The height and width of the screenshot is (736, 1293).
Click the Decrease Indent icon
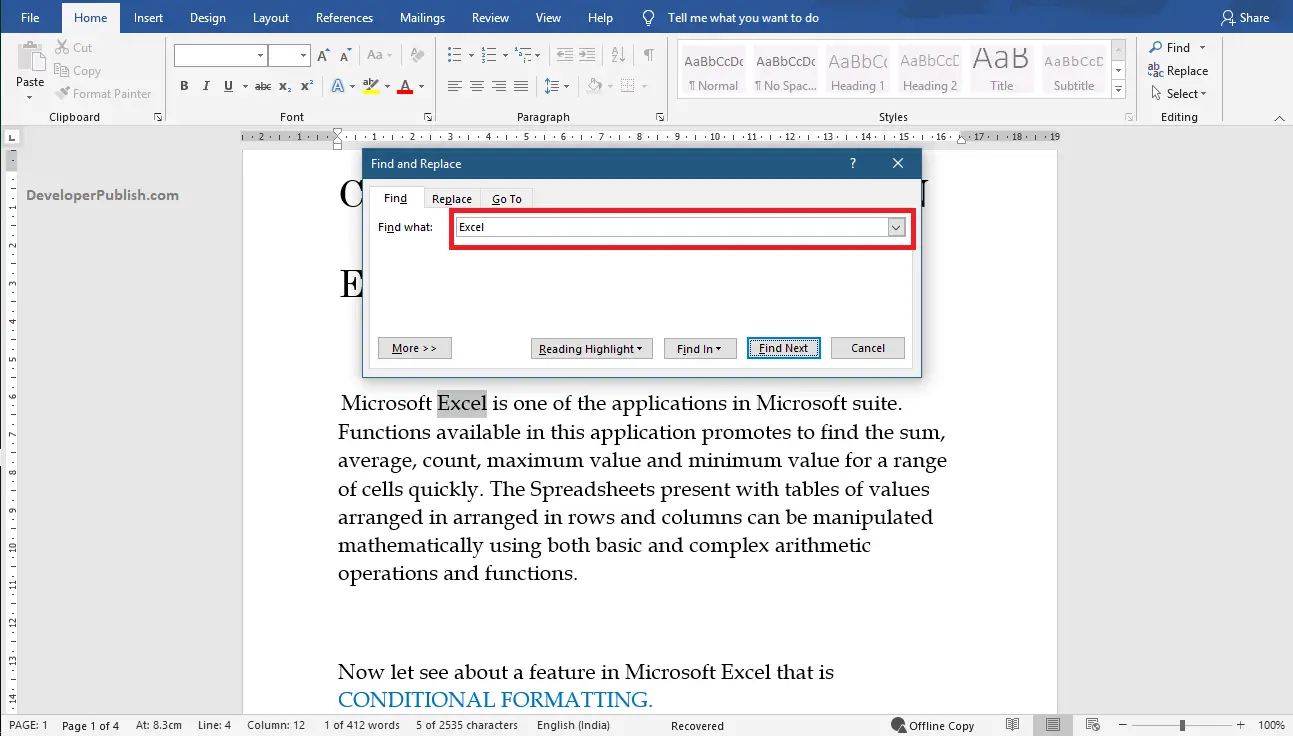click(x=565, y=55)
